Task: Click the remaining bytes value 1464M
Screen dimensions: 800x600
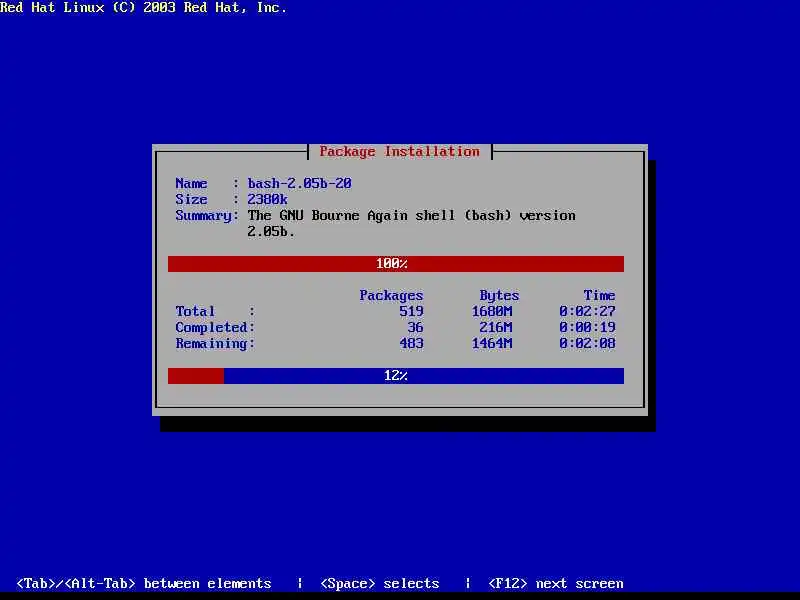Action: click(x=492, y=343)
